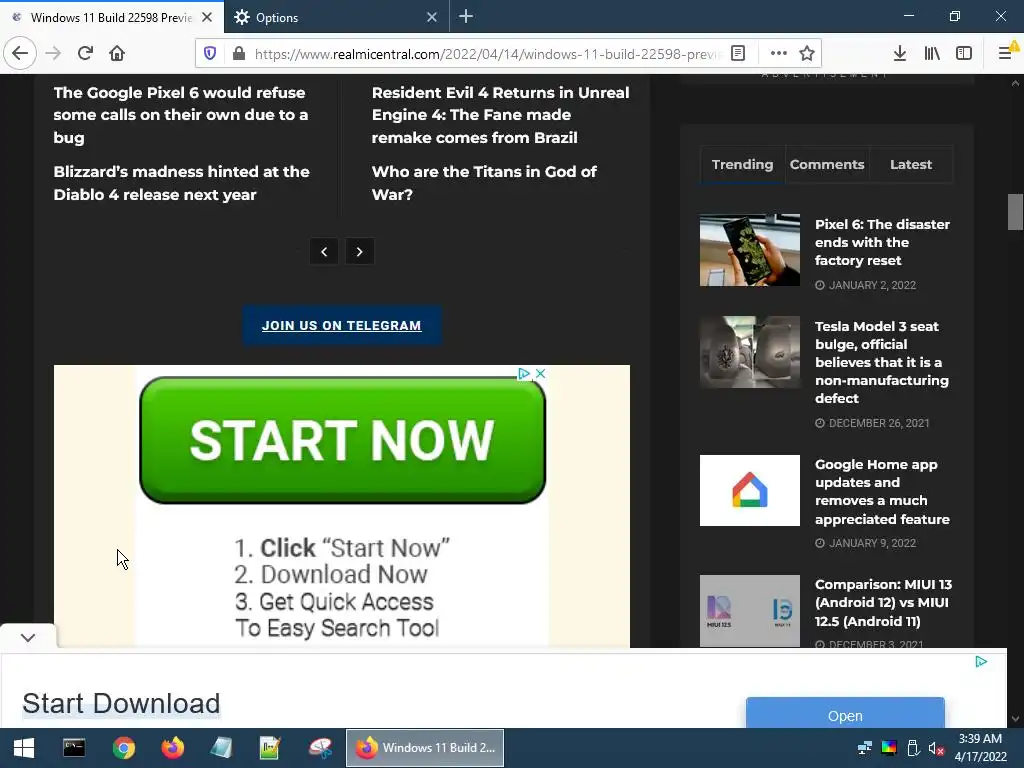Click the Google Home logo thumbnail
The height and width of the screenshot is (768, 1024).
750,490
